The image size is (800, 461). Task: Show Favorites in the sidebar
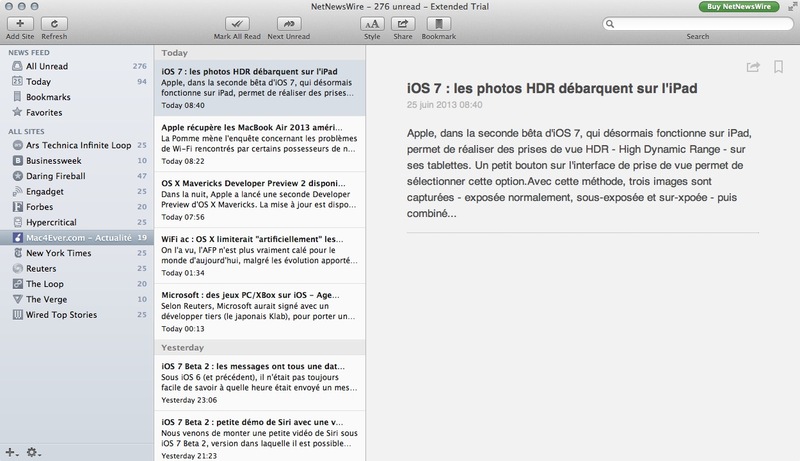tap(77, 112)
